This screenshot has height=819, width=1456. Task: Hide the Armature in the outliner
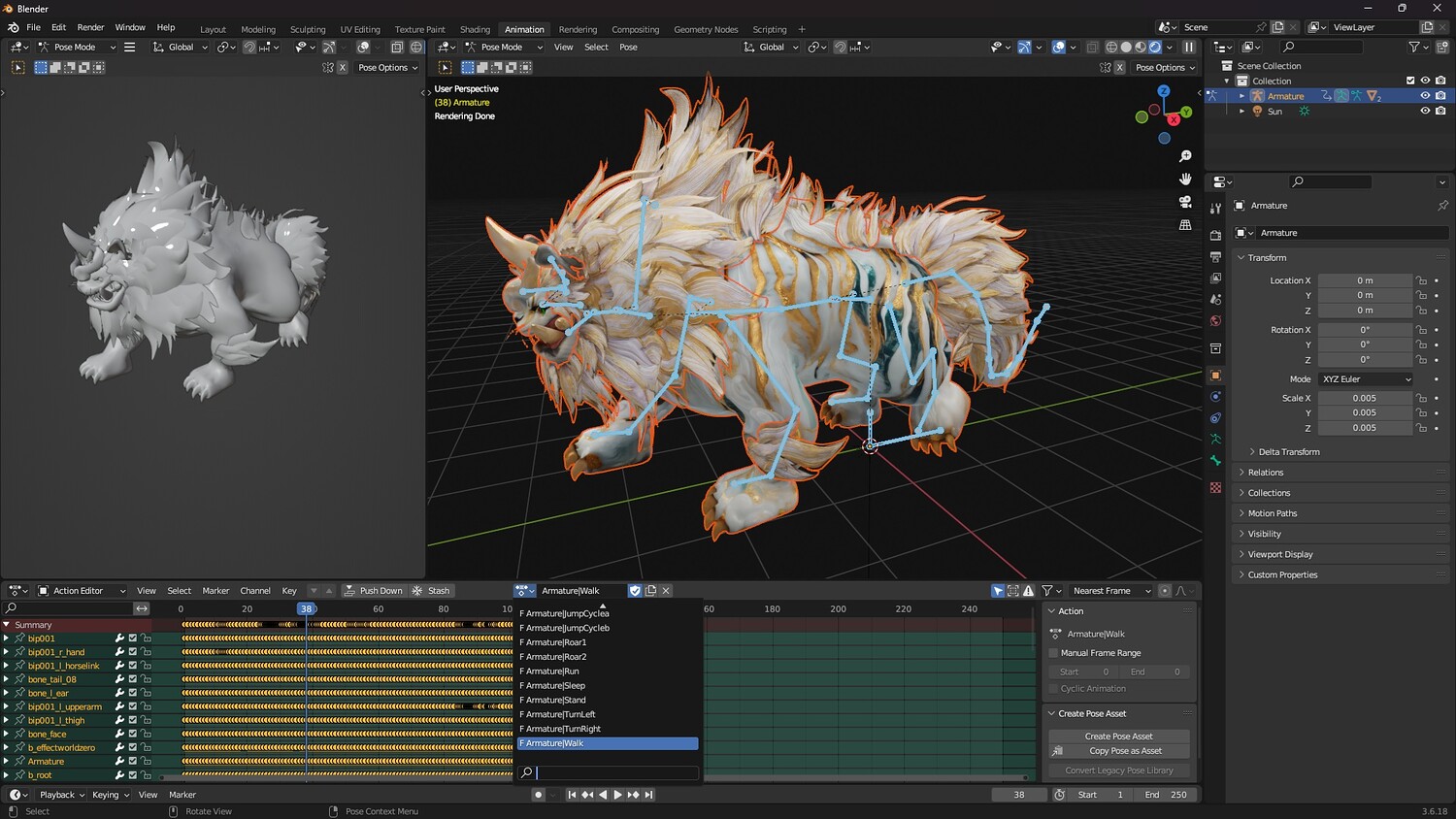(1425, 96)
